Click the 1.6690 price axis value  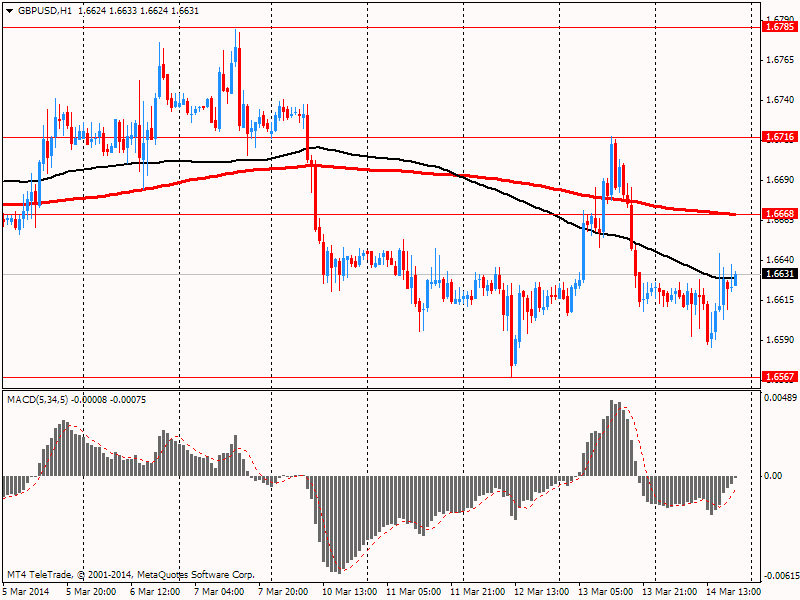(780, 180)
